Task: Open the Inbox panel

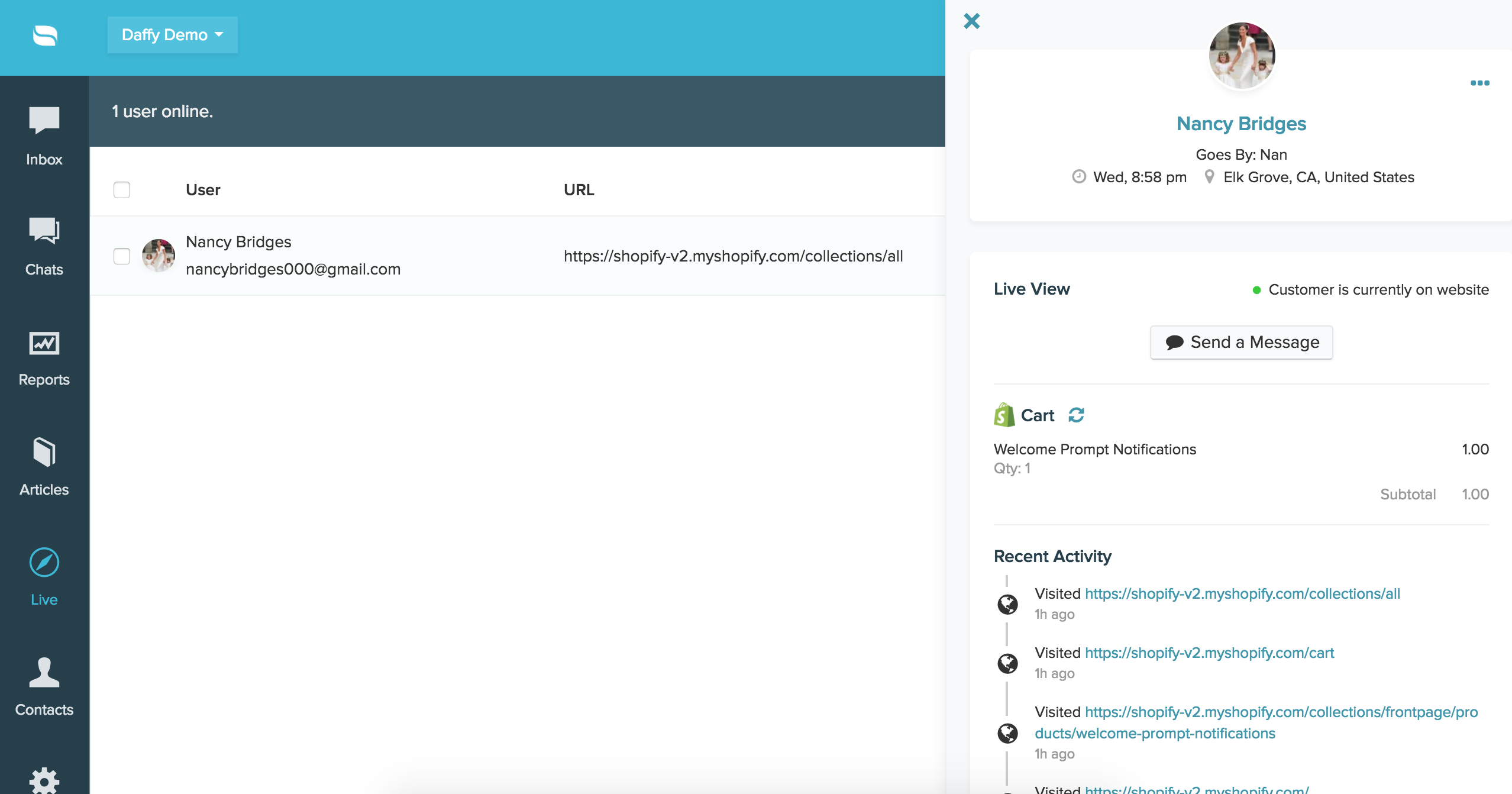Action: click(x=44, y=133)
